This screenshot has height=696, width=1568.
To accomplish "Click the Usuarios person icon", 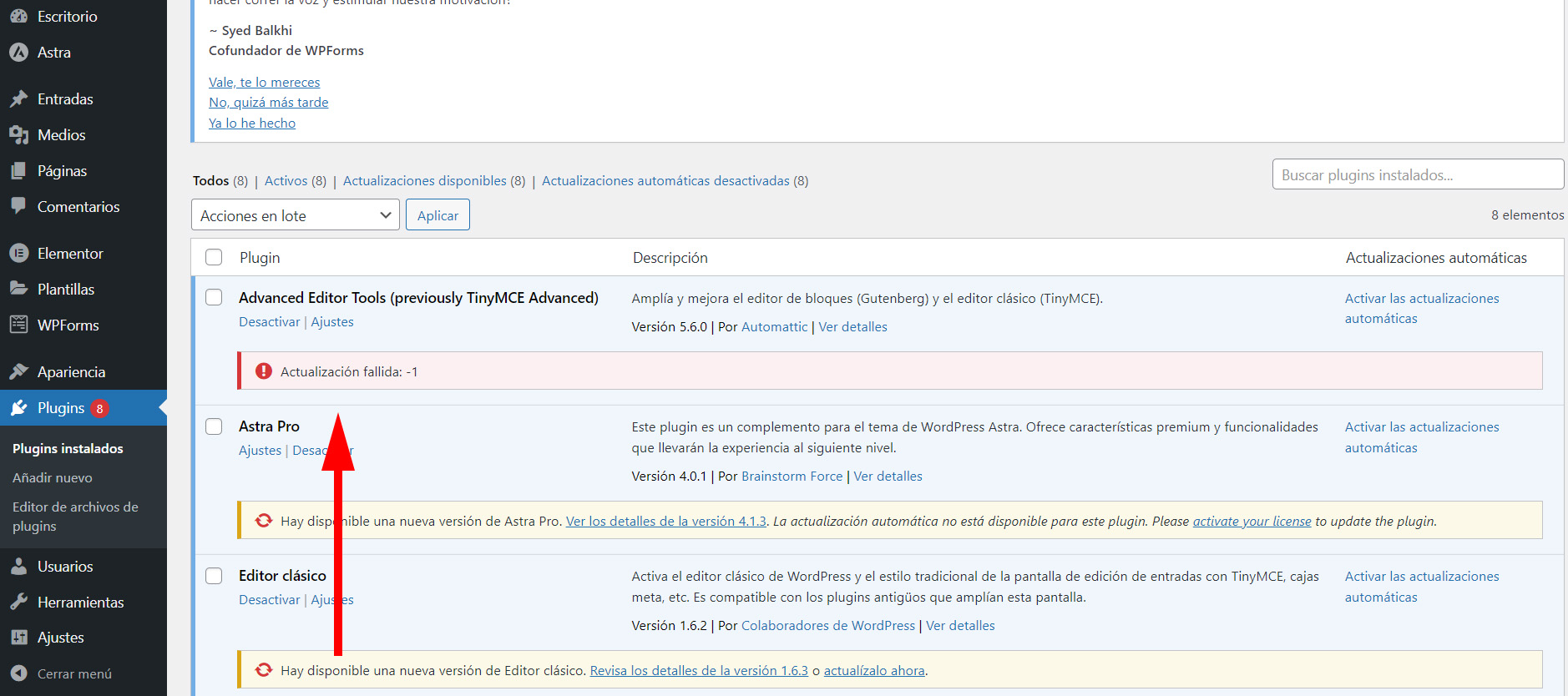I will point(18,566).
